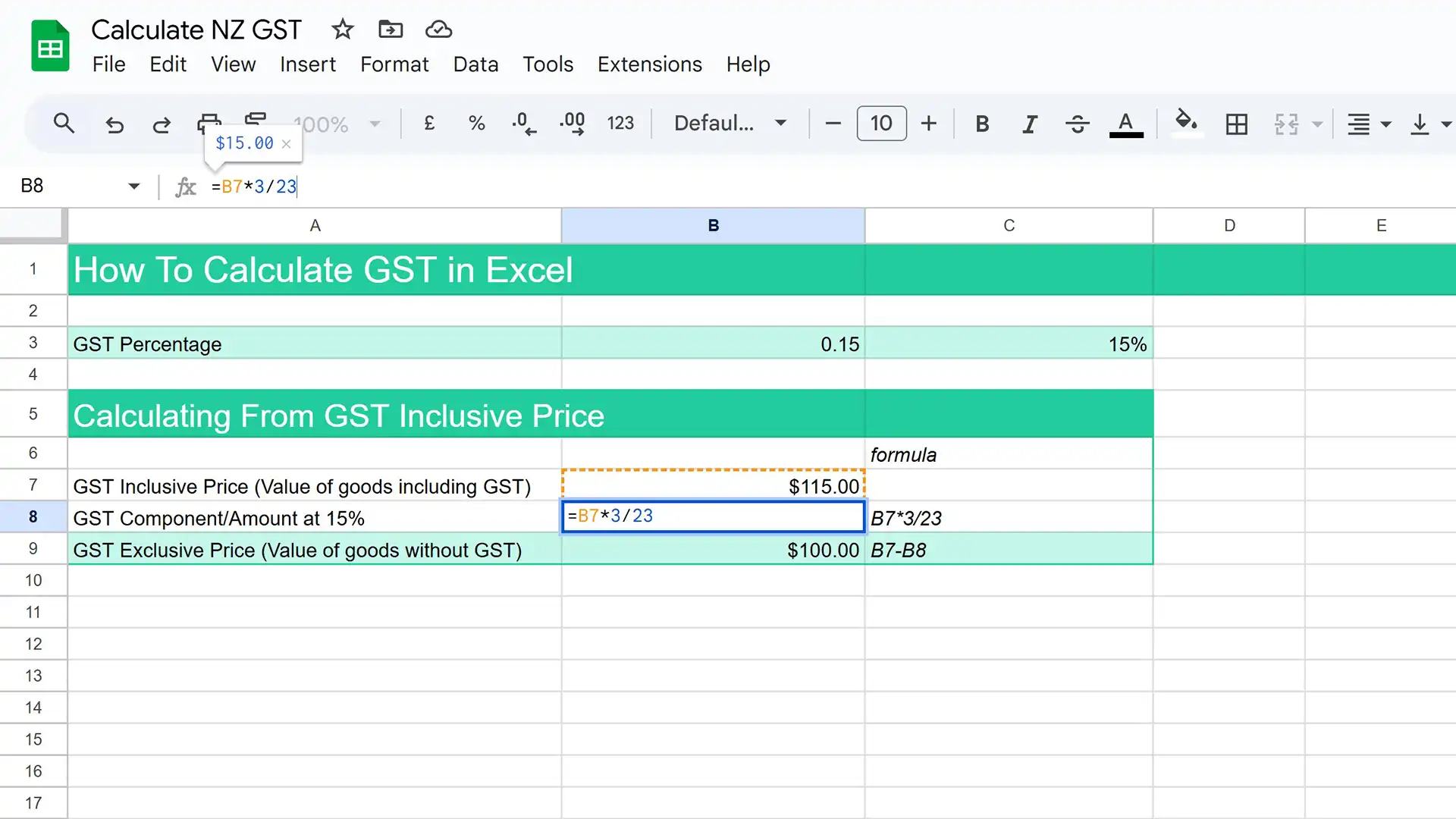
Task: Format cell as percent
Action: 476,123
